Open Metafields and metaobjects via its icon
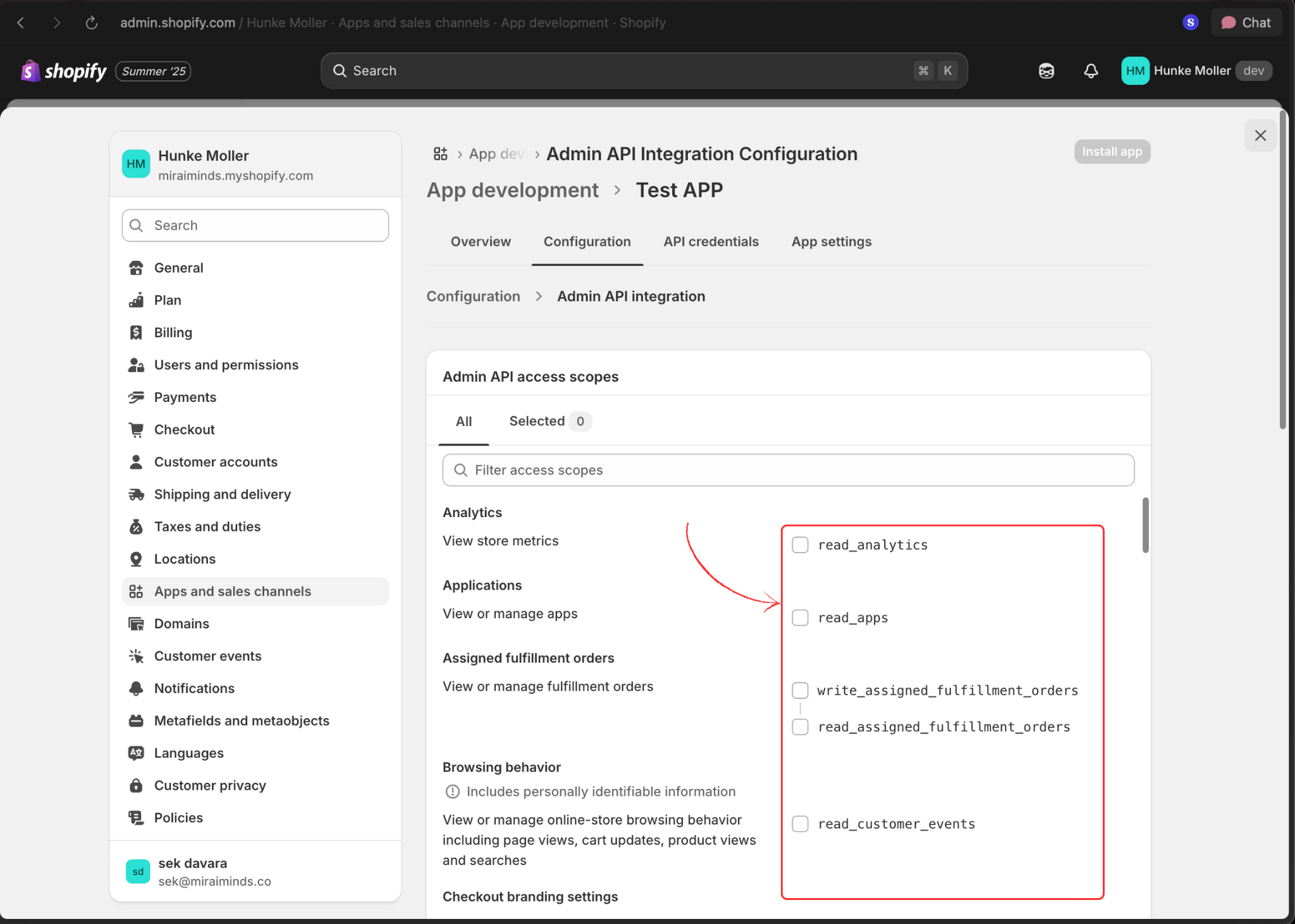 coord(136,720)
